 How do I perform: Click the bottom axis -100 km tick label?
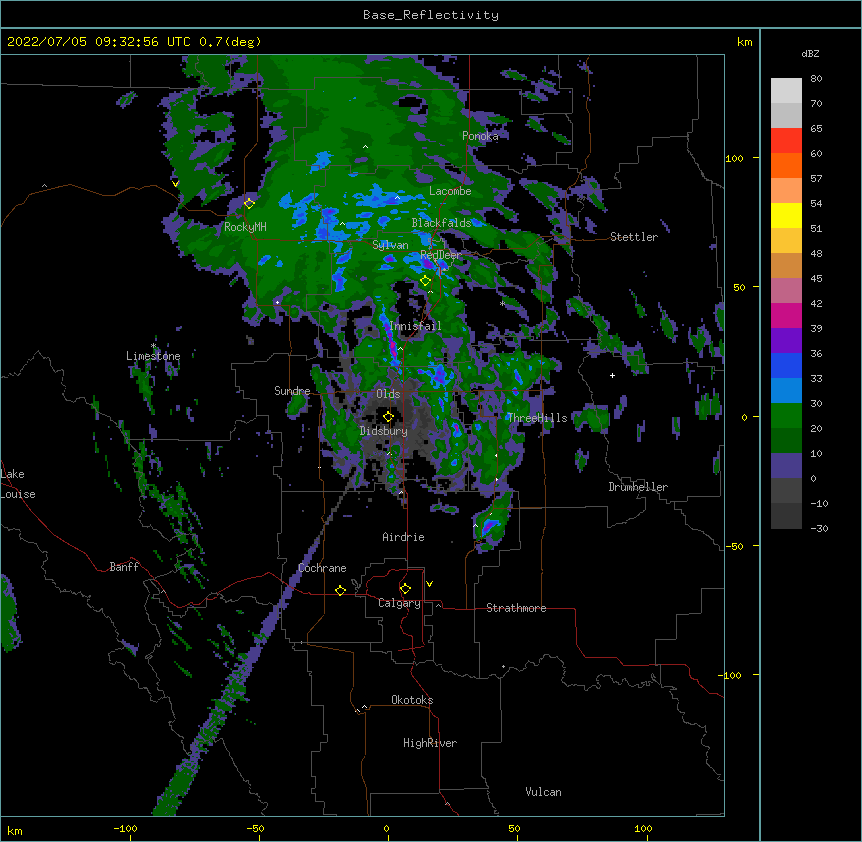click(x=125, y=828)
